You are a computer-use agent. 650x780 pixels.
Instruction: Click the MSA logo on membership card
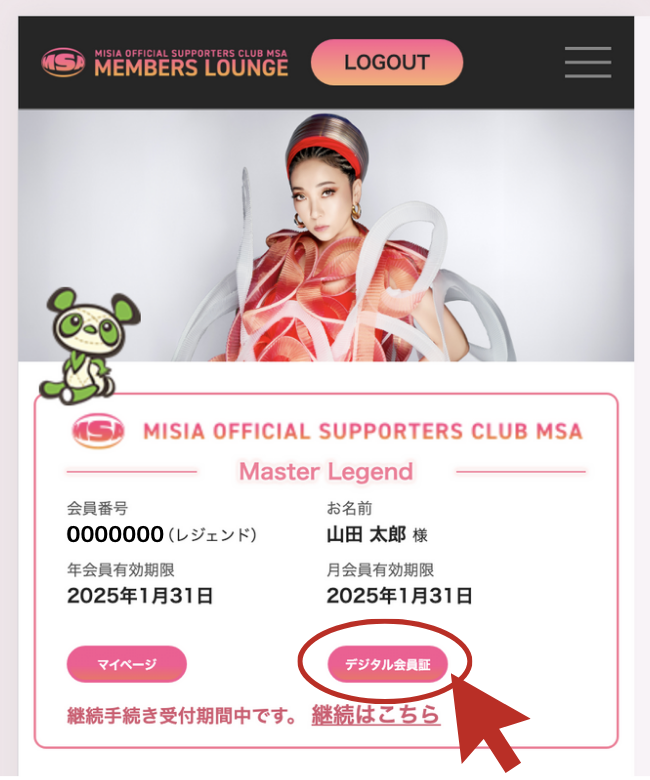[x=98, y=431]
